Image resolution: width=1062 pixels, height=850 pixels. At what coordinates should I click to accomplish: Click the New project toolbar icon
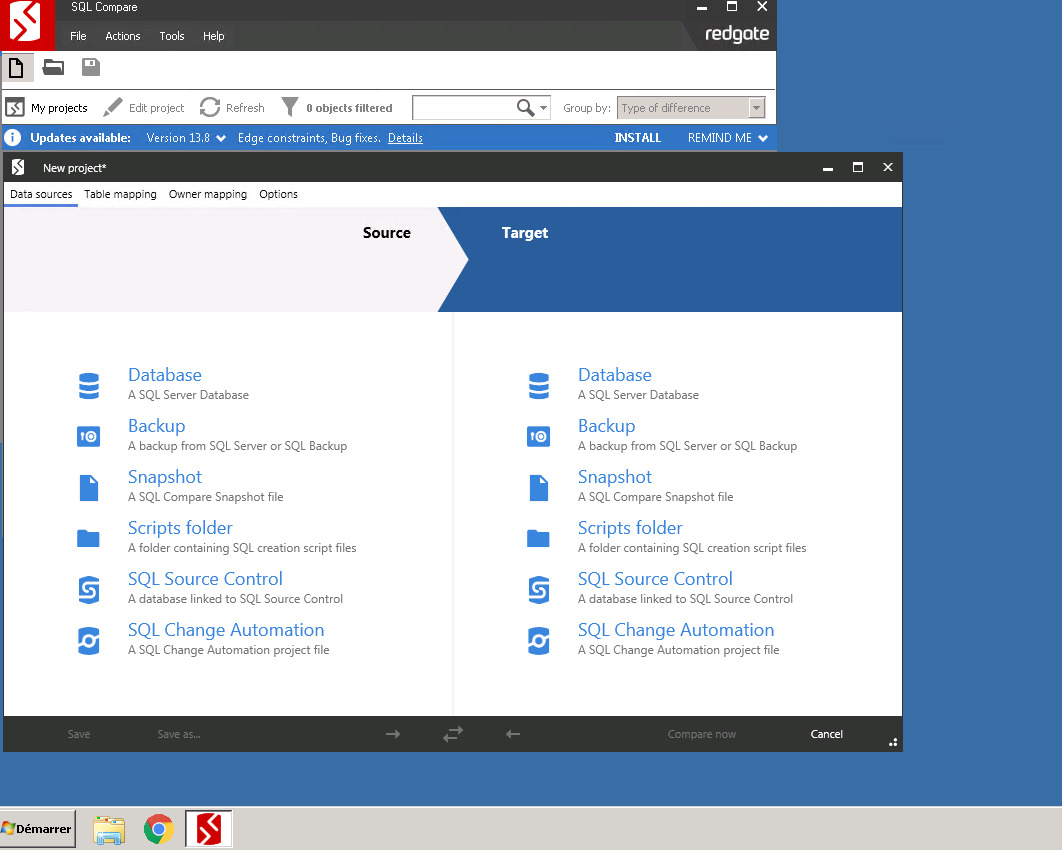point(16,68)
